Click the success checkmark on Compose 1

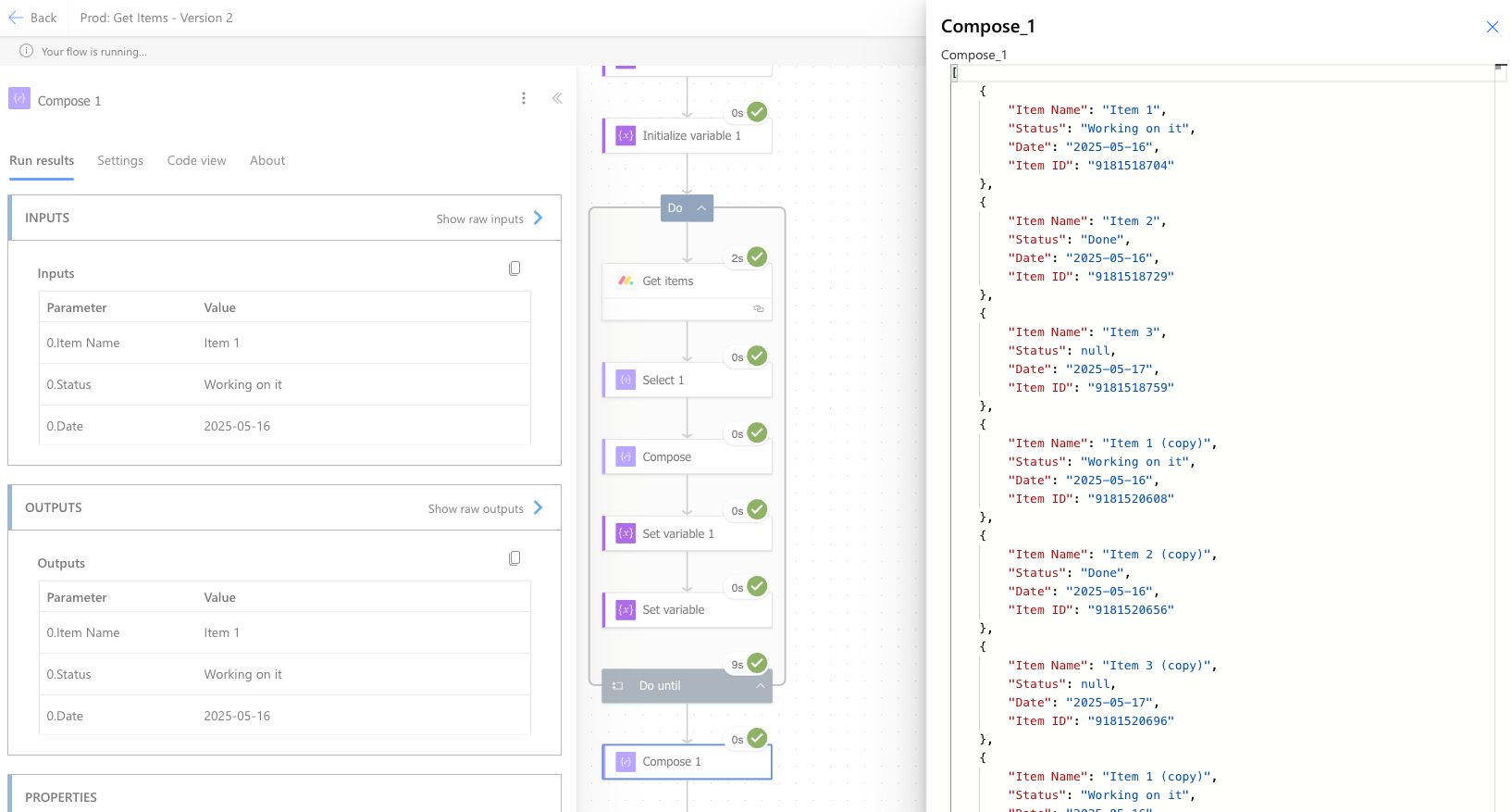(x=757, y=738)
